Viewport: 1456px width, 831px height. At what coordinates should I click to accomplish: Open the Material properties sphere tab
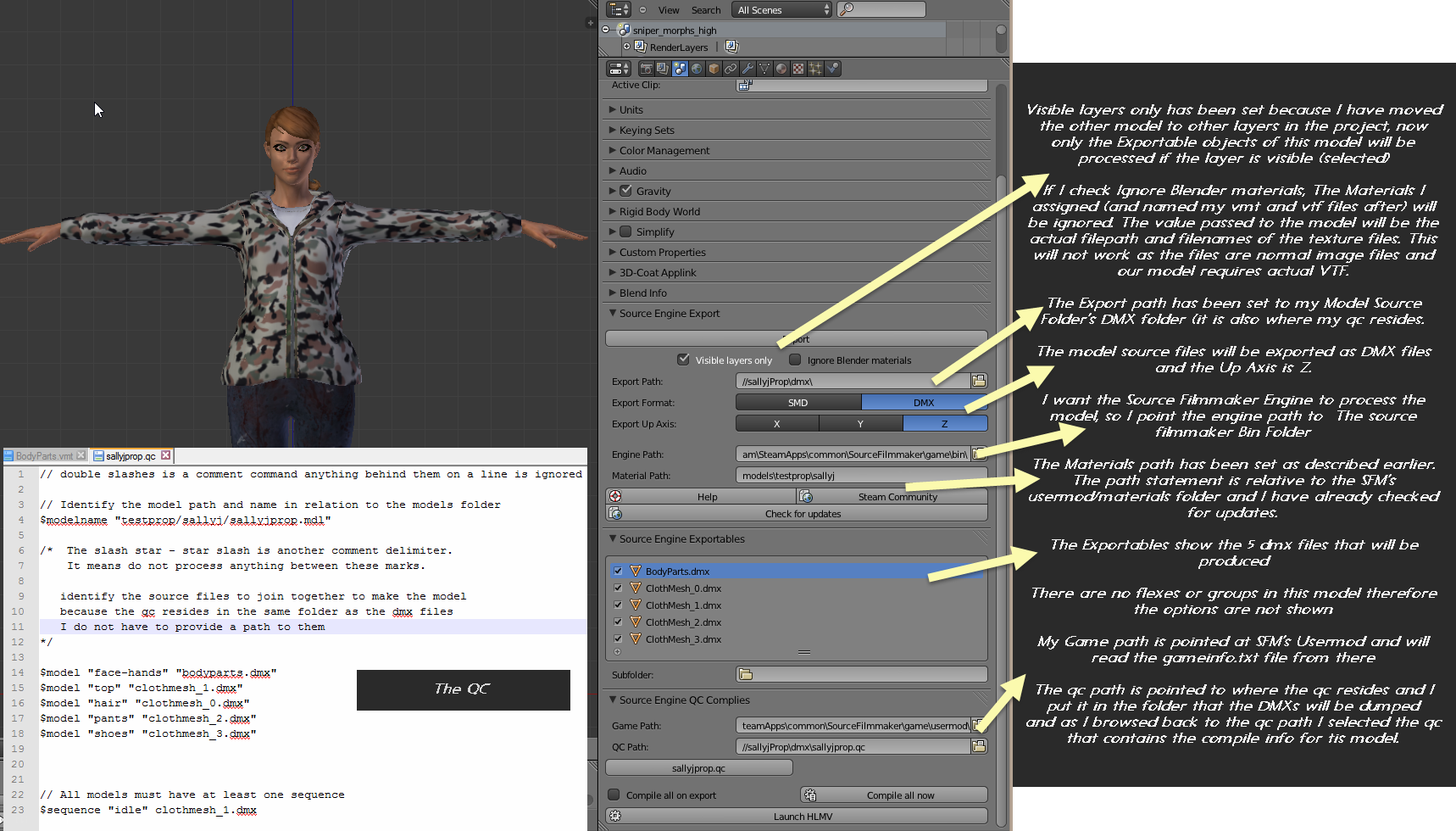click(781, 69)
